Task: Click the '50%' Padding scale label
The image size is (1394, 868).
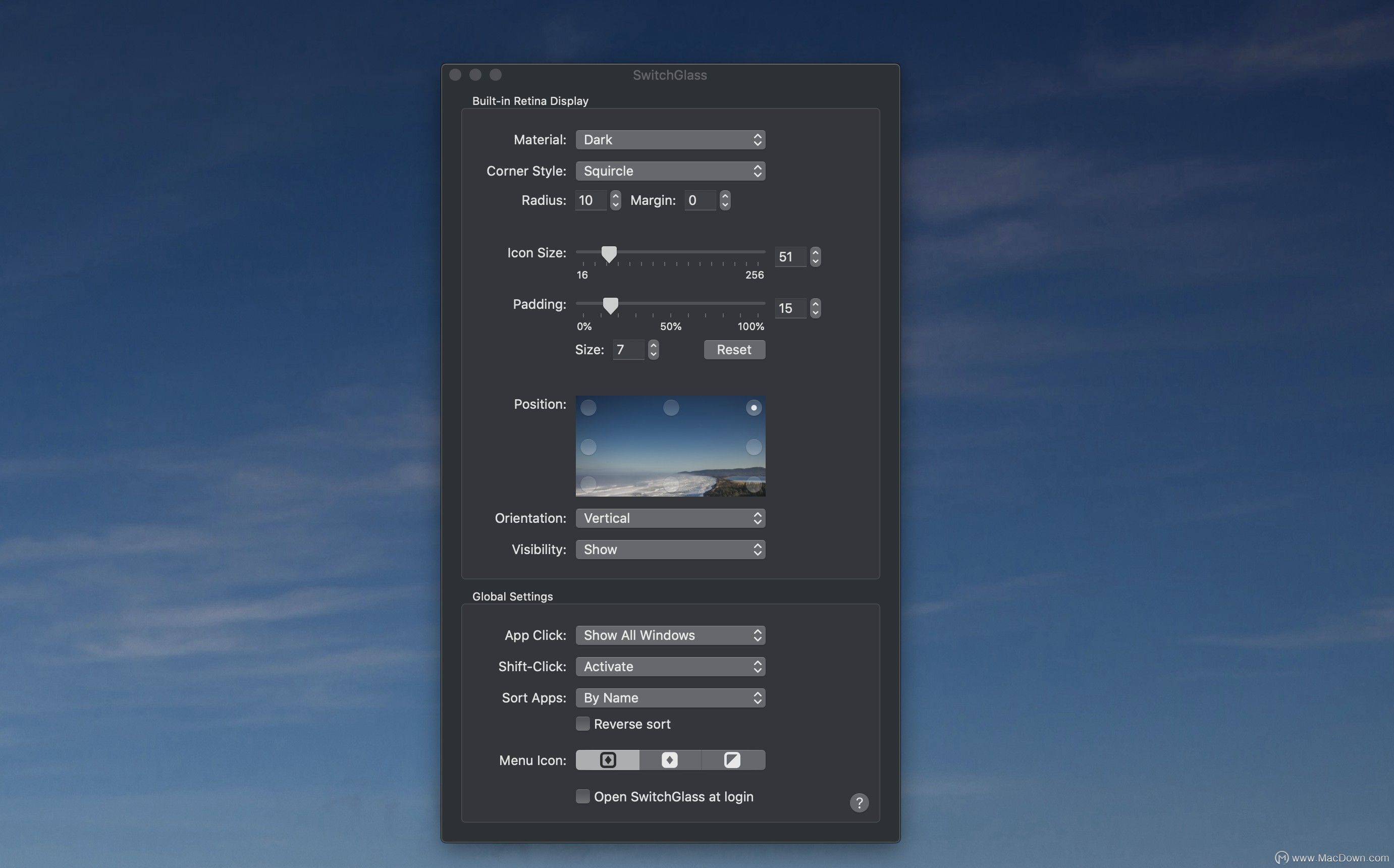Action: click(x=671, y=327)
